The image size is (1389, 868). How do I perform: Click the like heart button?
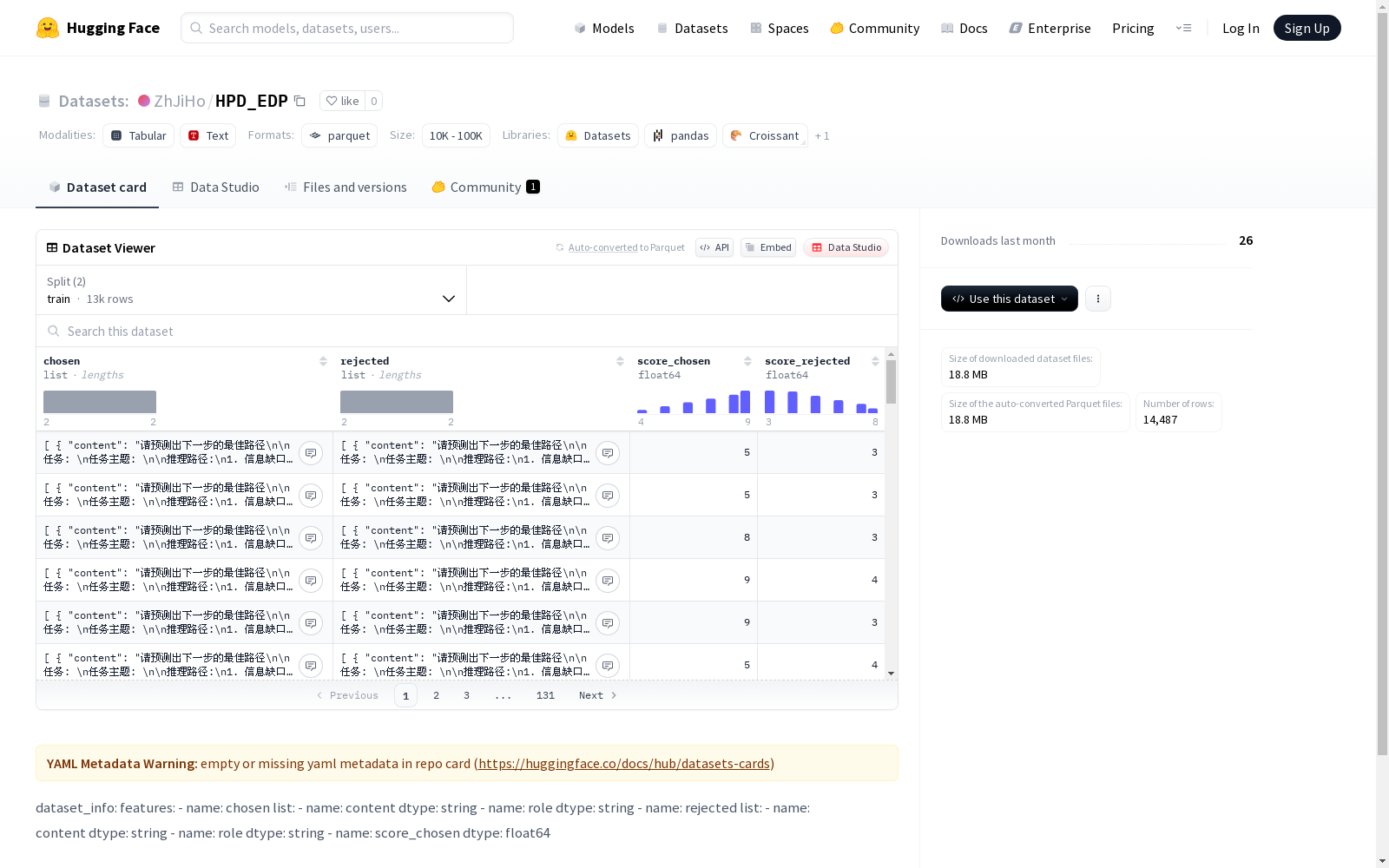point(342,101)
